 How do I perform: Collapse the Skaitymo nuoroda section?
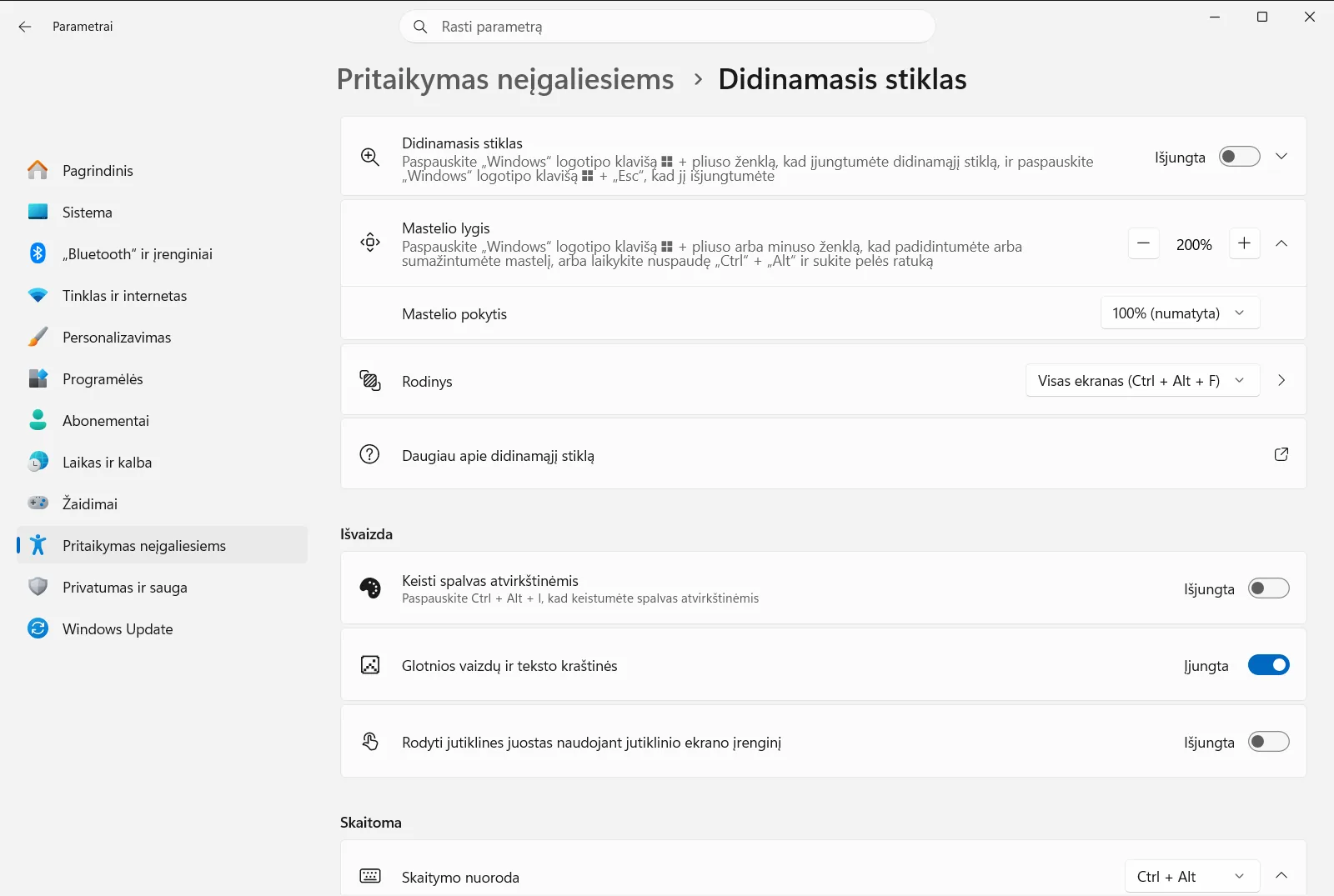(1281, 875)
